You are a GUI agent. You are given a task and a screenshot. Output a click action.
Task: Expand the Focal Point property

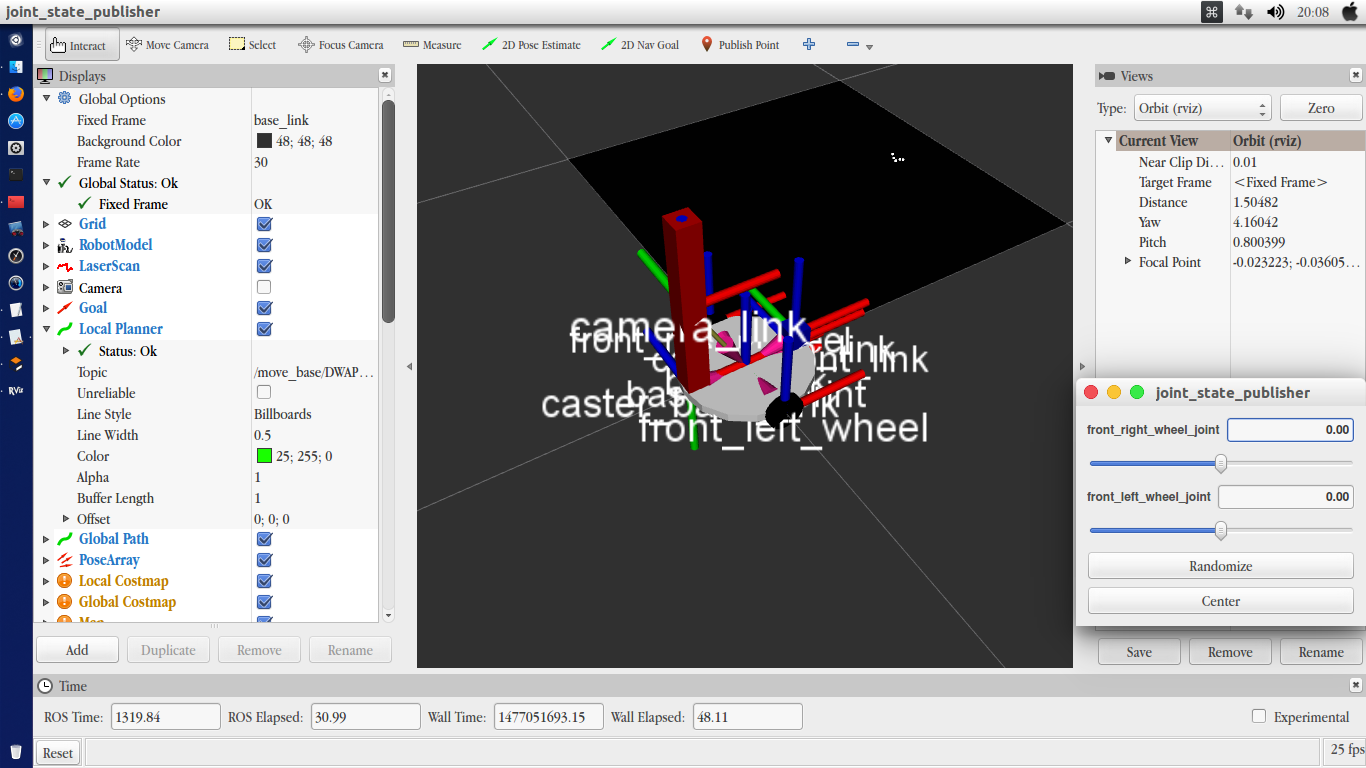1128,262
